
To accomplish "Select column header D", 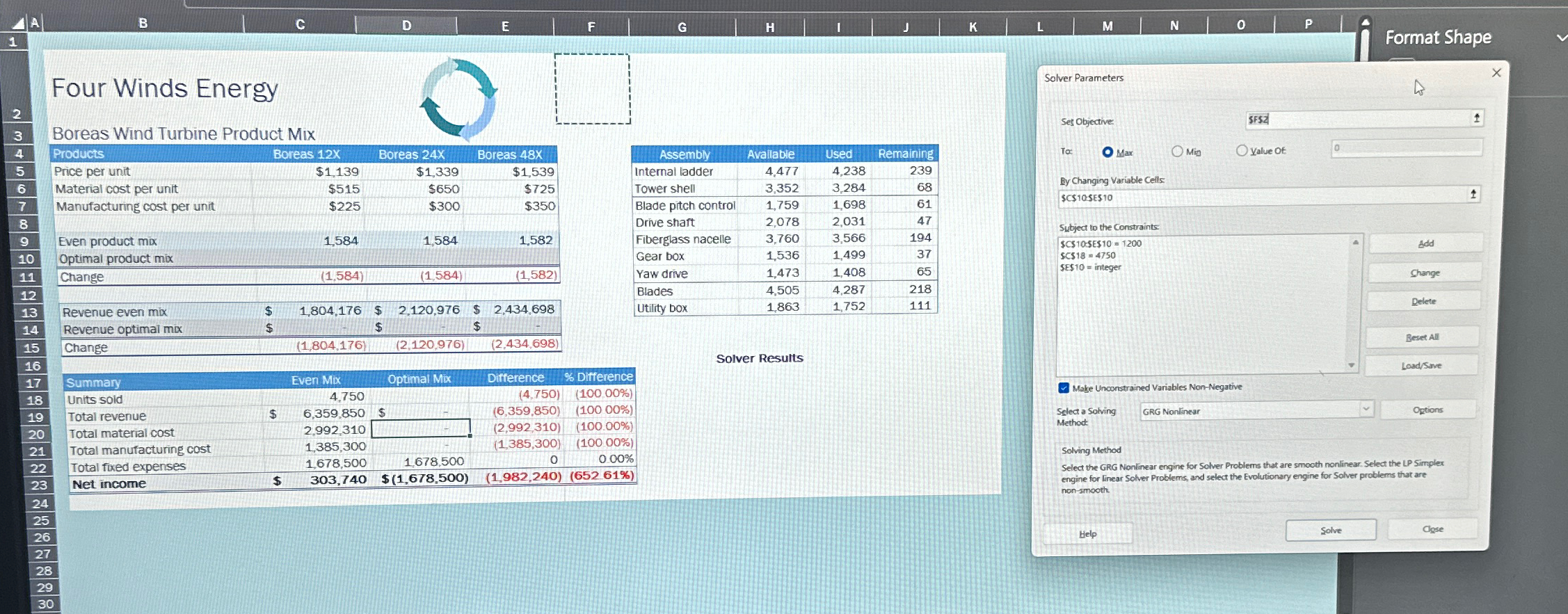I will [x=406, y=26].
